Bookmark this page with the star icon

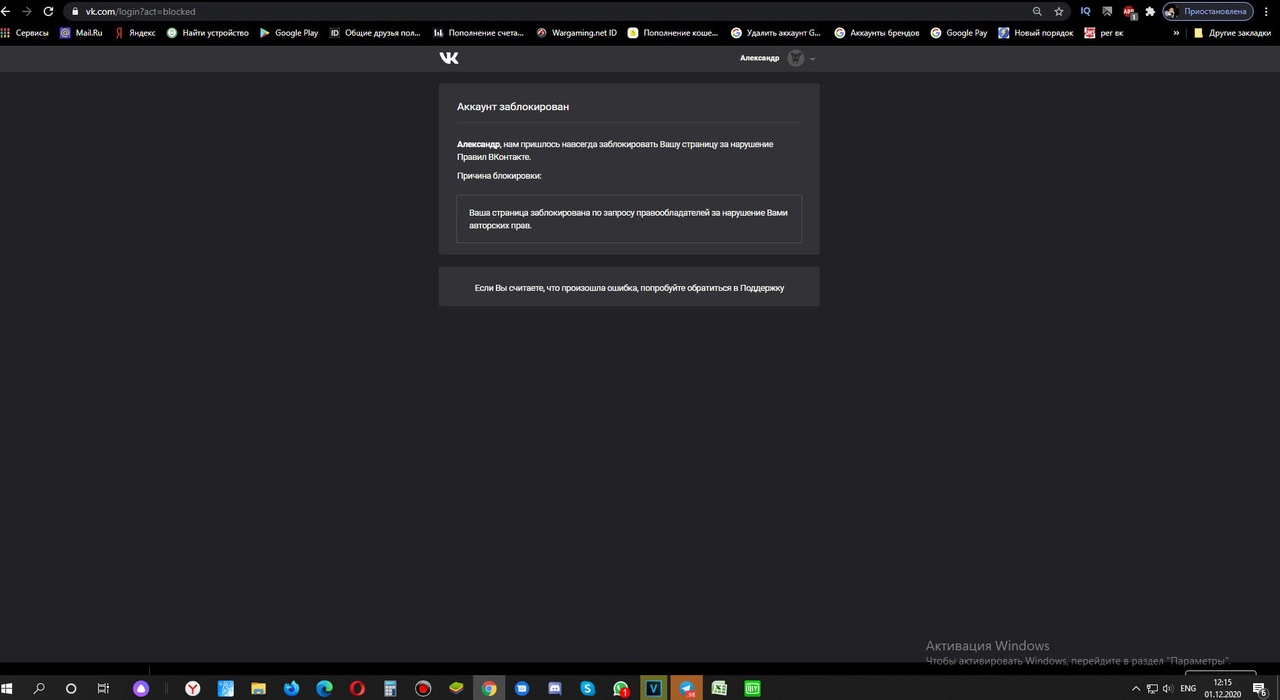coord(1059,11)
